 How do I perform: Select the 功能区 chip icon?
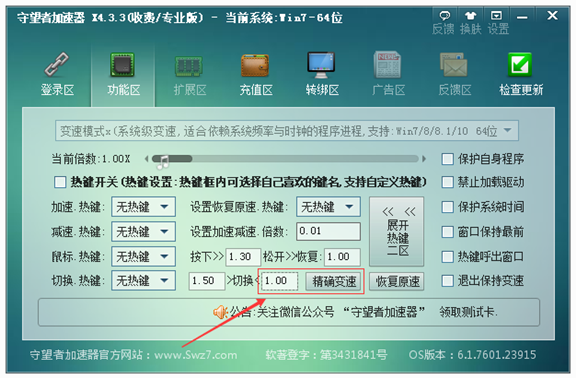[x=123, y=65]
